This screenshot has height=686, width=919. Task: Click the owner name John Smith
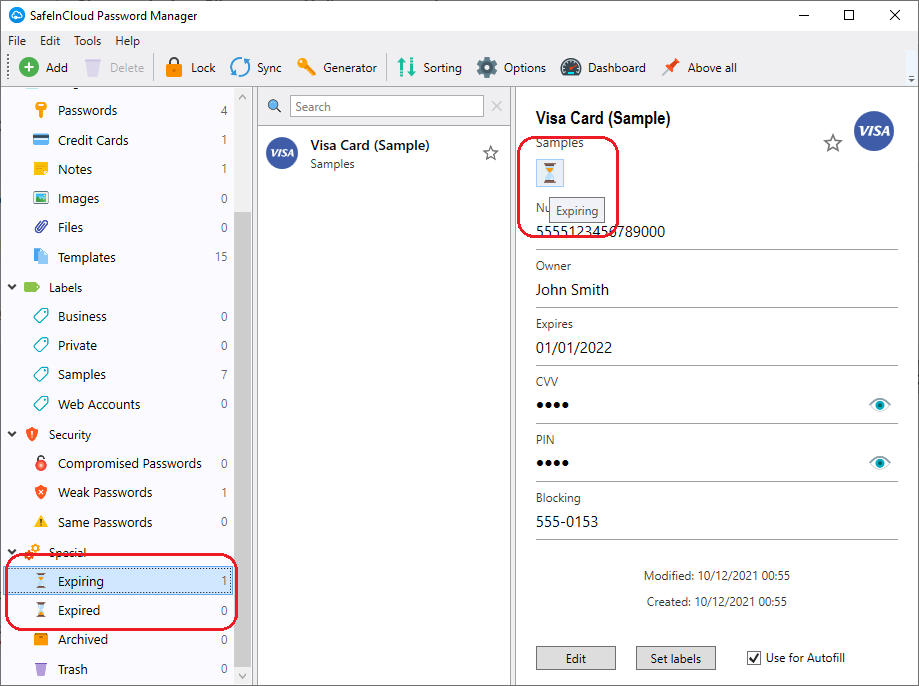572,290
